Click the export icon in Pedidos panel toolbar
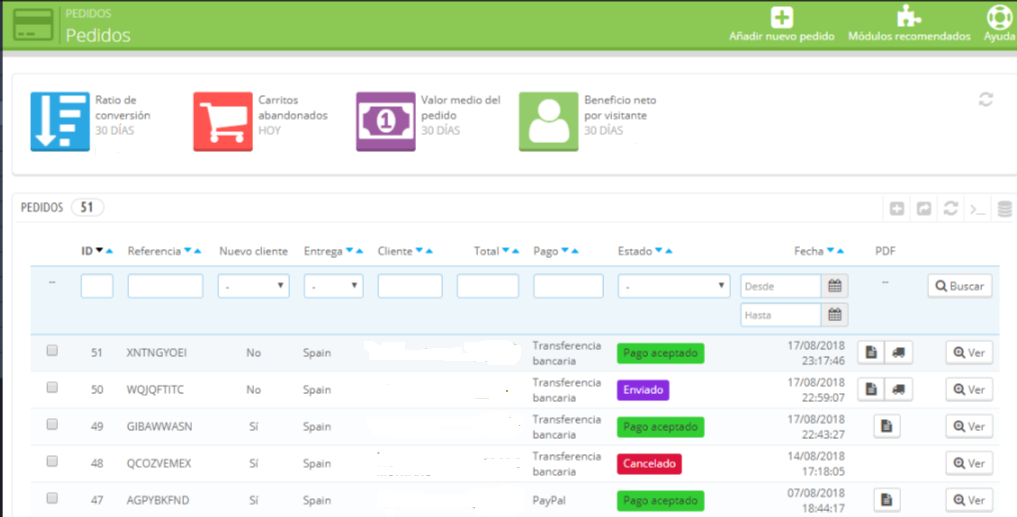Viewport: 1017px width, 517px height. pyautogui.click(x=924, y=208)
